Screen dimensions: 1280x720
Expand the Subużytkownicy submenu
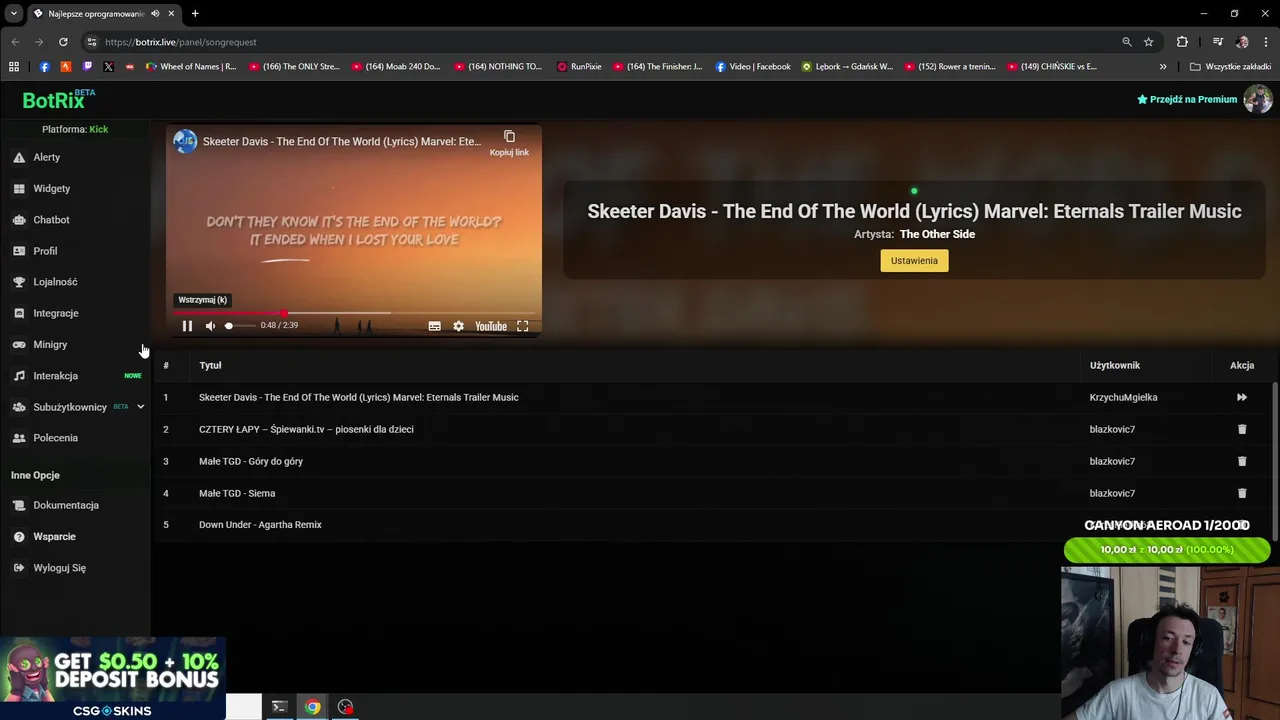pos(140,407)
